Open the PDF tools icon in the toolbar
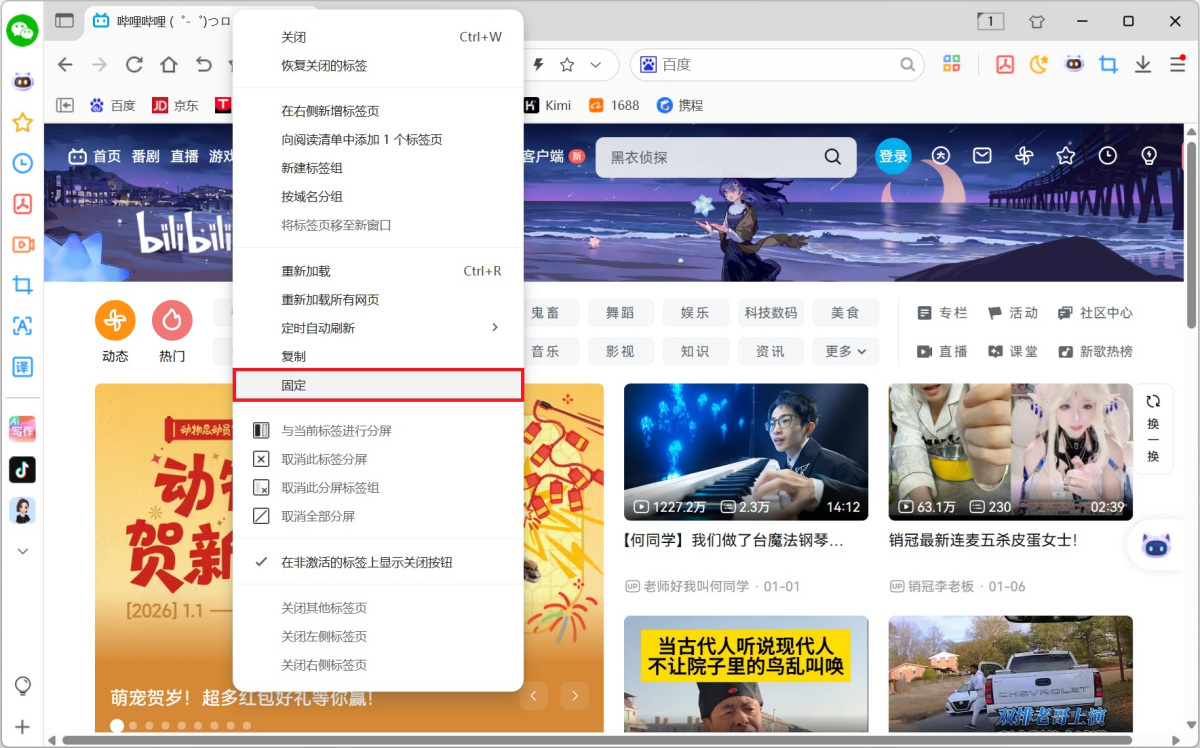Viewport: 1200px width, 748px height. [1004, 64]
